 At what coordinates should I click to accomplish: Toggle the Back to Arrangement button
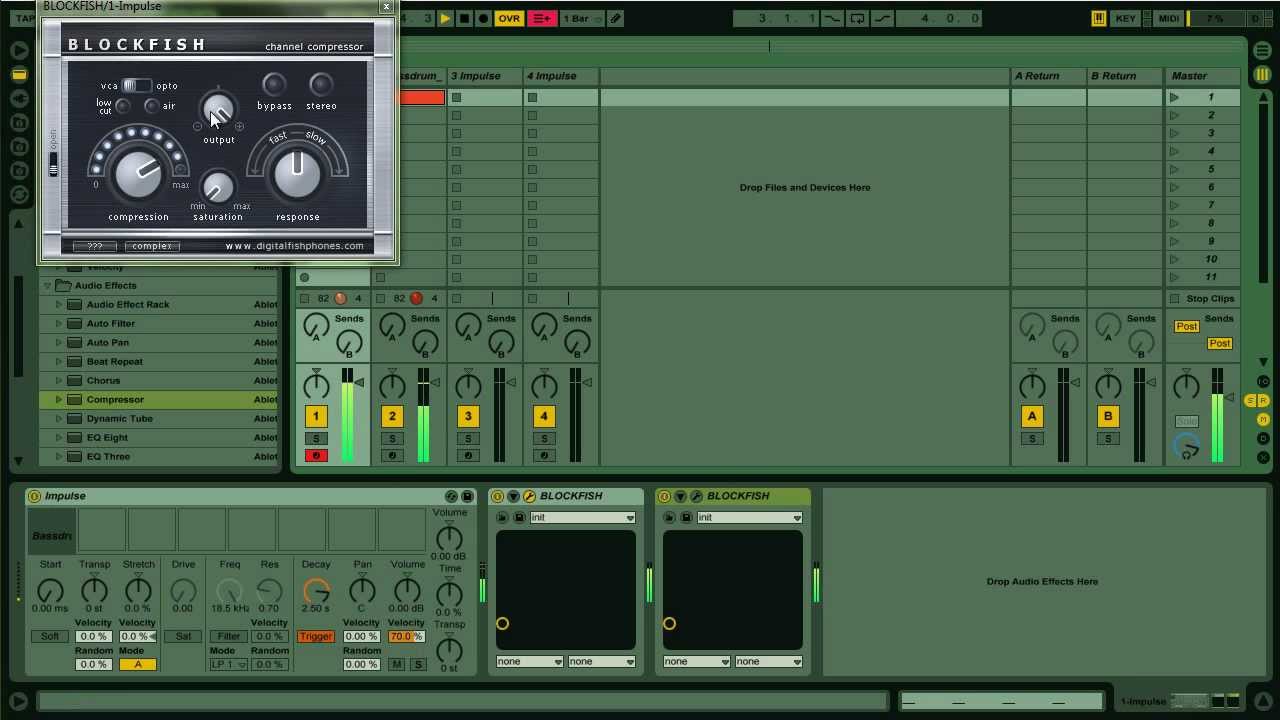coord(541,18)
